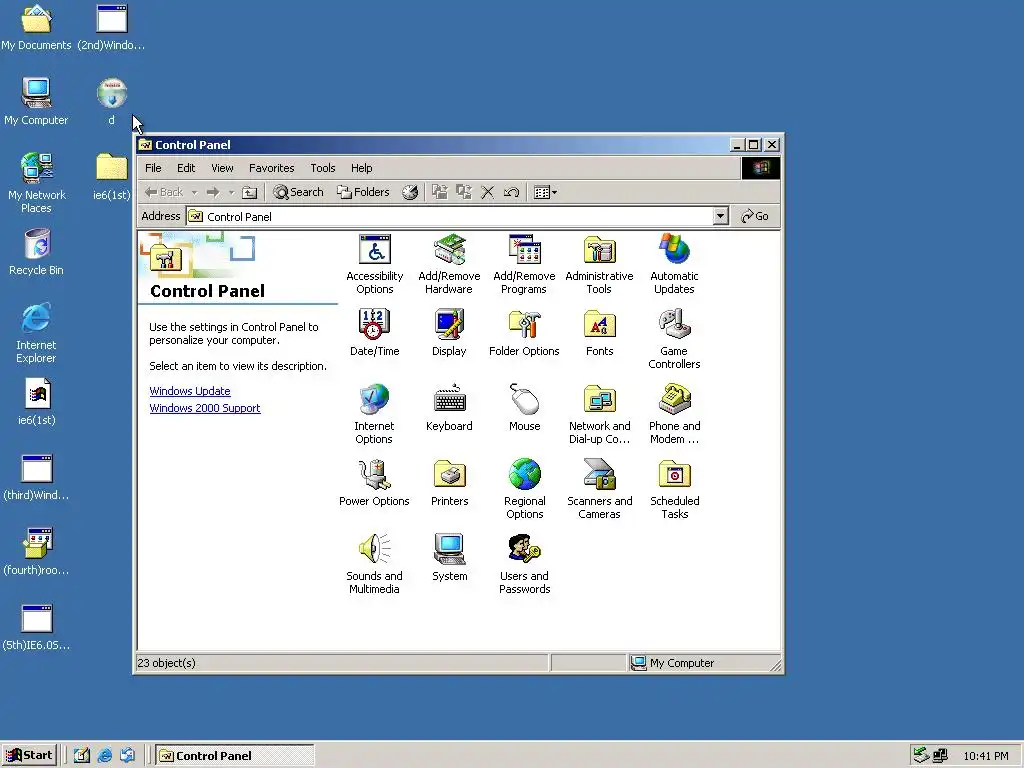Expand the Address bar dropdown
Viewport: 1024px width, 768px height.
point(720,216)
